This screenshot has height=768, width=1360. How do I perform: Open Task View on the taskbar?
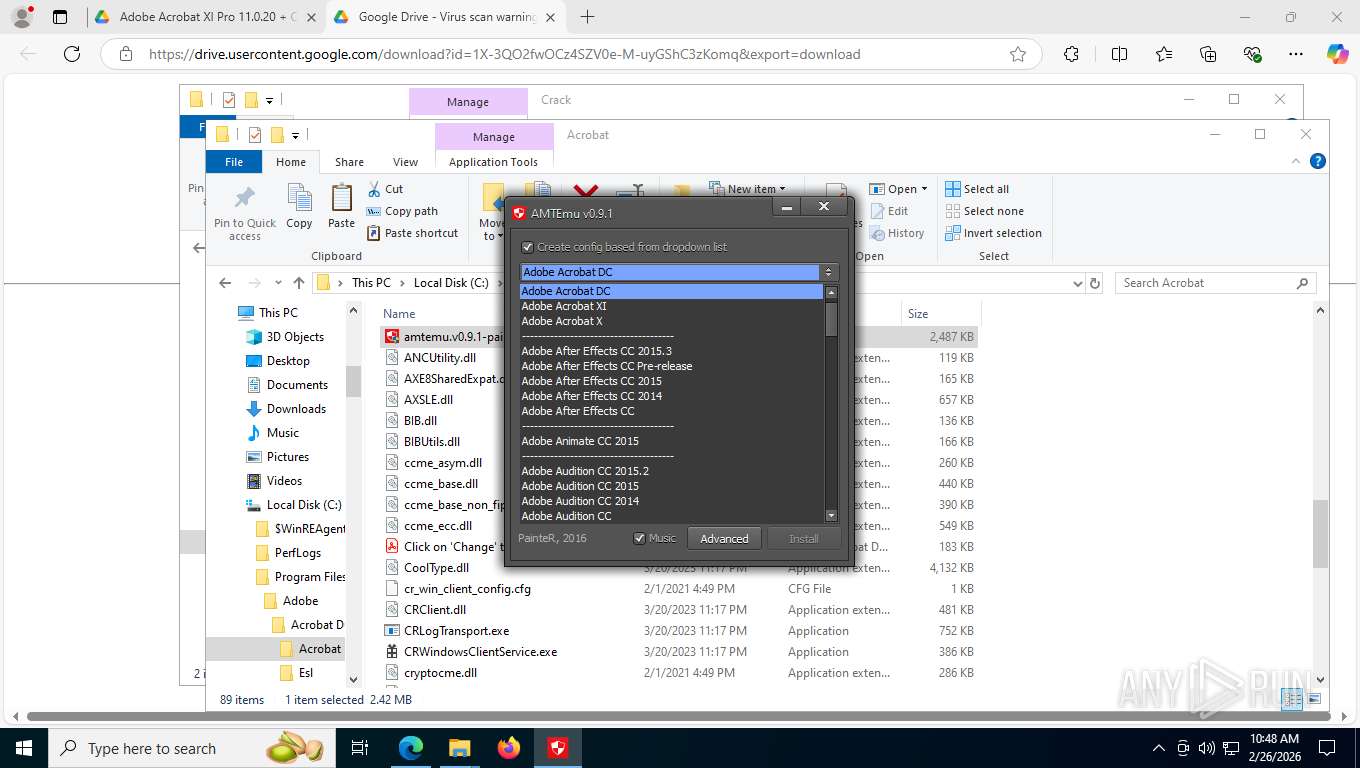tap(360, 748)
